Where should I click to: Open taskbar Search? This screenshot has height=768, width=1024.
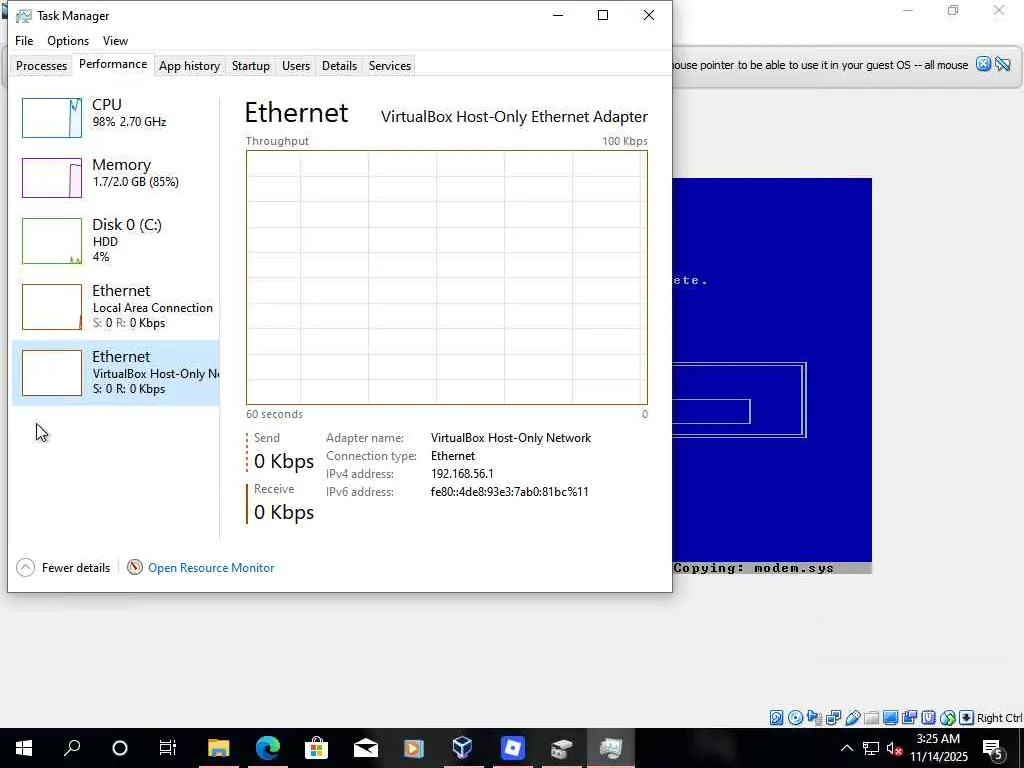click(x=72, y=748)
